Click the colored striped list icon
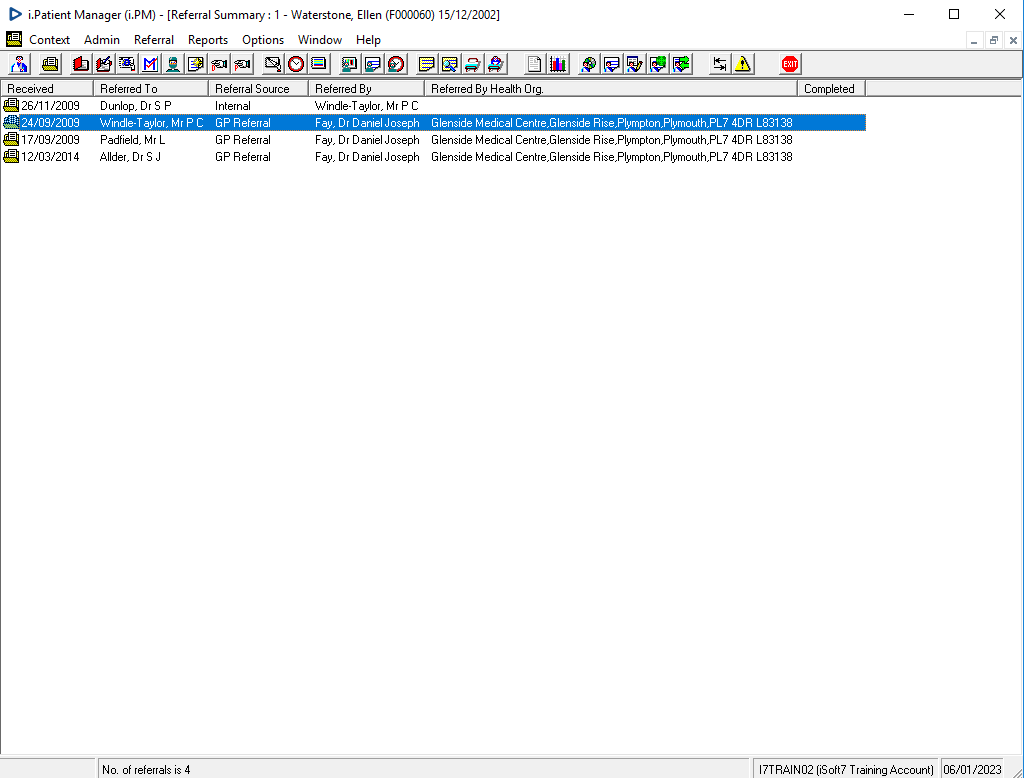 click(x=319, y=64)
